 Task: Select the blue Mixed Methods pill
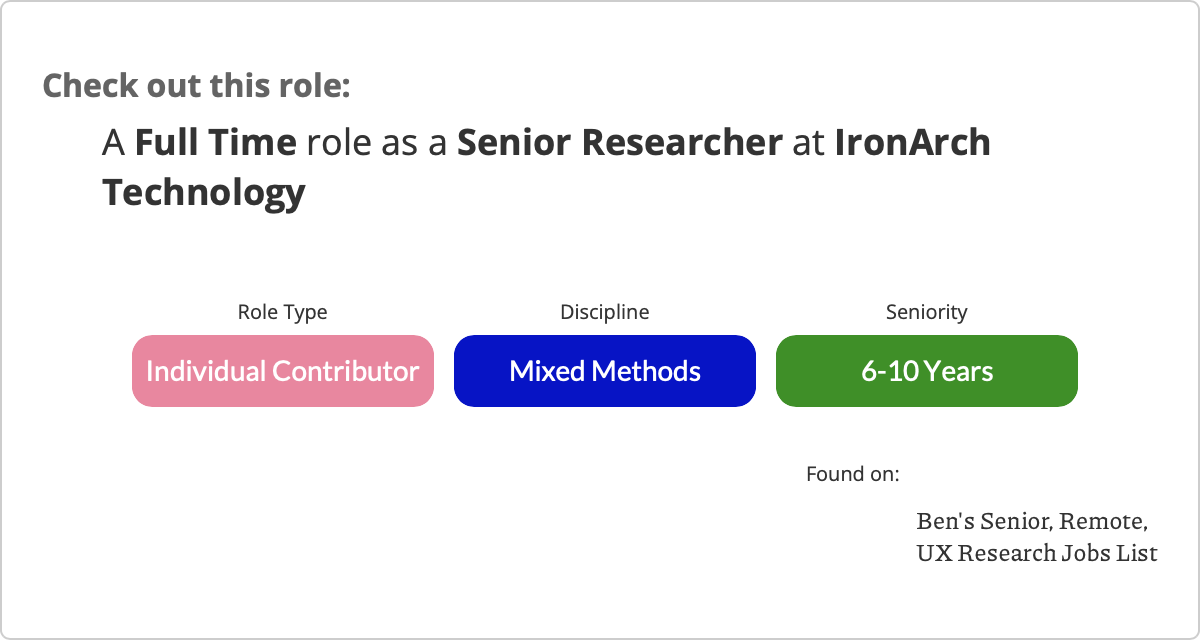pos(605,371)
